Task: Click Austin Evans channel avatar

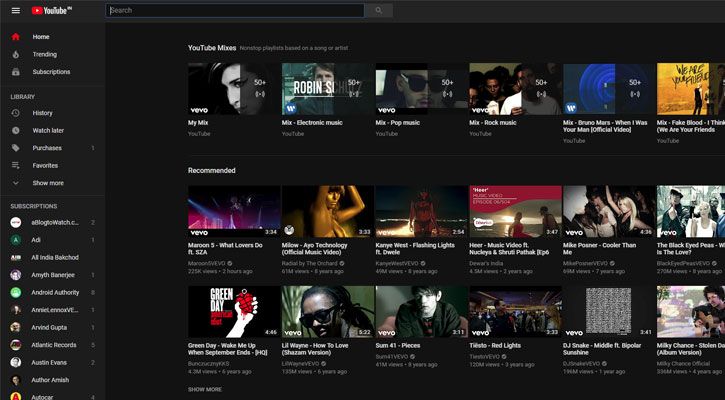Action: click(16, 363)
